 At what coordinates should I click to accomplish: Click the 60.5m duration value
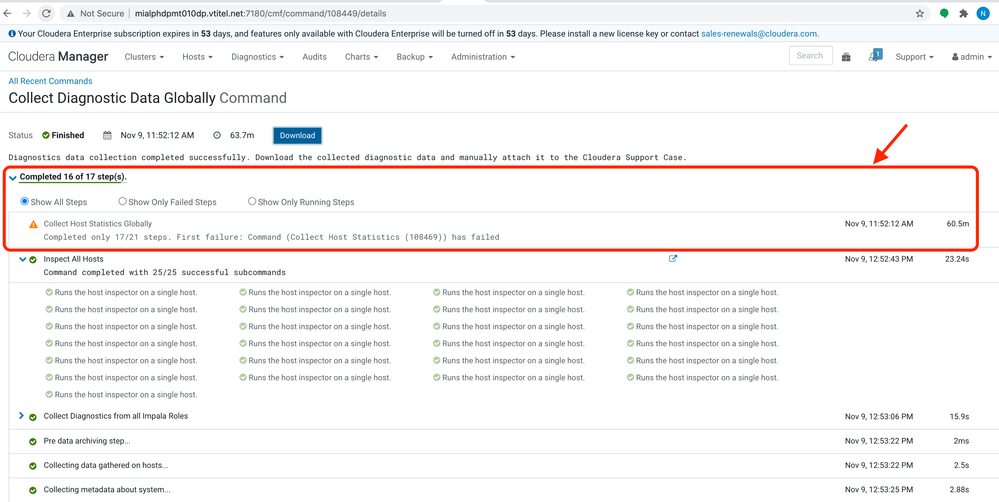pyautogui.click(x=958, y=224)
